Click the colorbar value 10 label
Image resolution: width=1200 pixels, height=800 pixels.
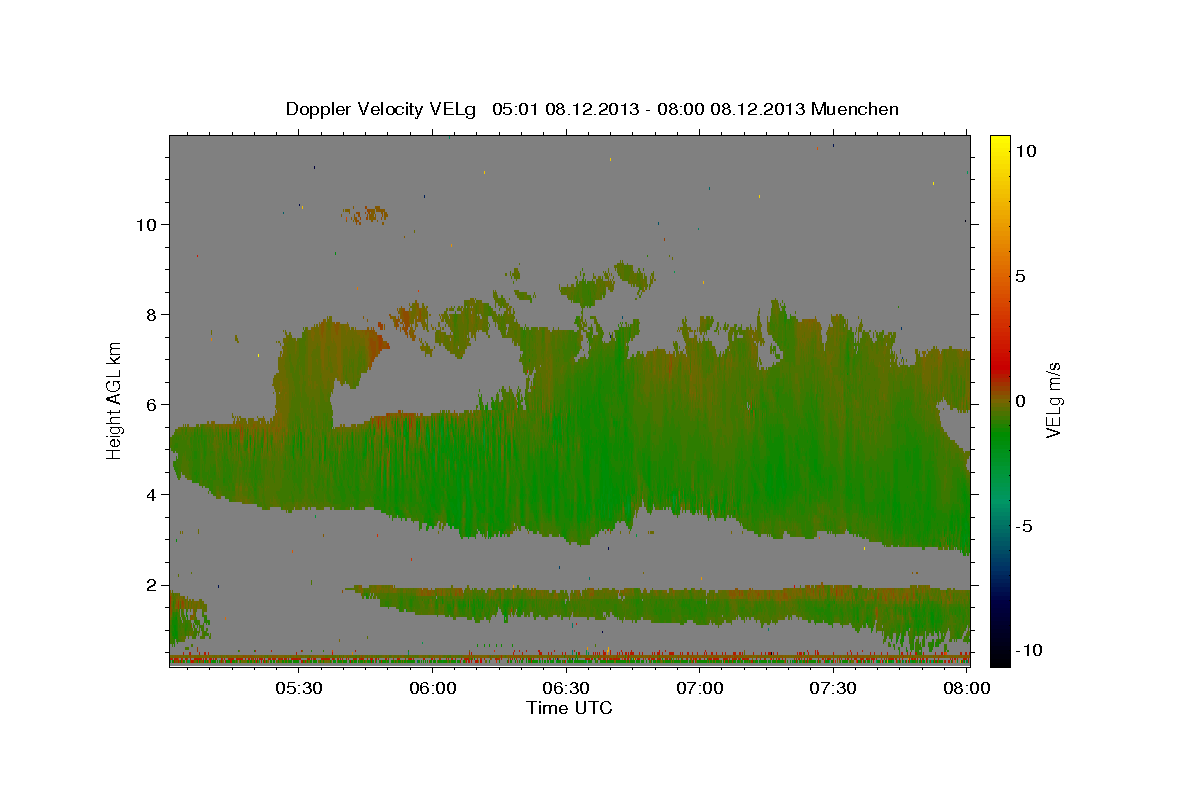[x=1025, y=151]
